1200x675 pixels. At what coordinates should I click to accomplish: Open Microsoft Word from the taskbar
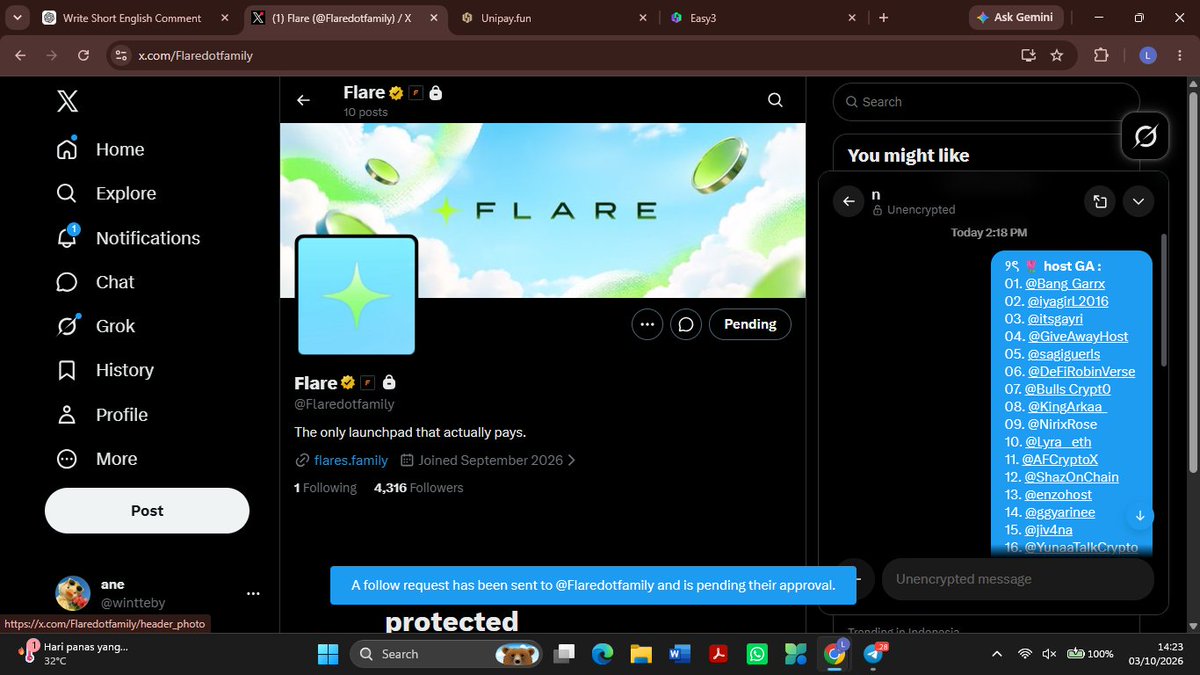[x=679, y=654]
